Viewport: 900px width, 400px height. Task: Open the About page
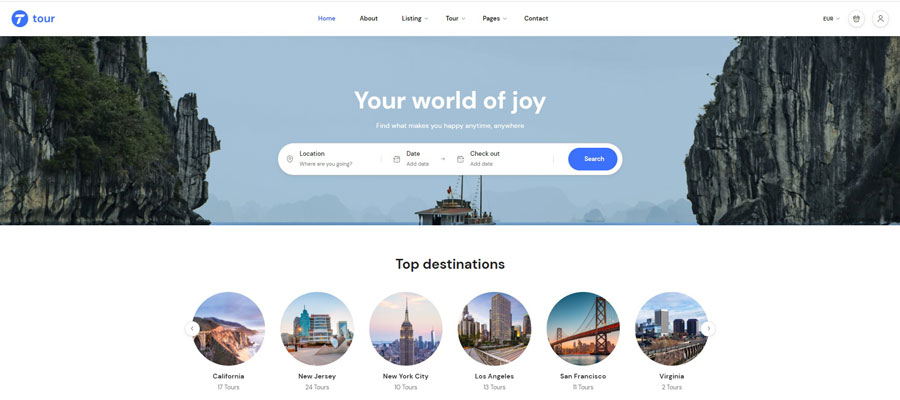point(368,18)
